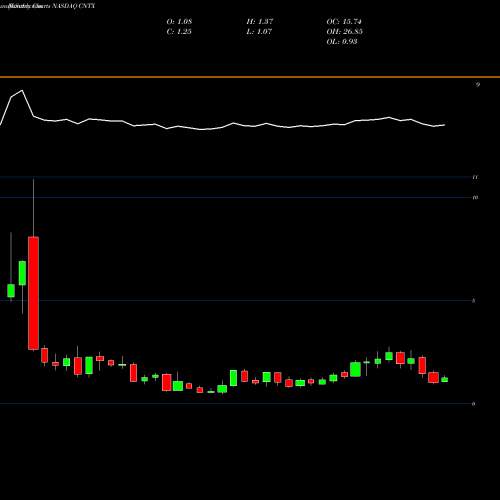Select the 'O: 1.08' open value
Screen dimensions: 500x500
click(179, 22)
